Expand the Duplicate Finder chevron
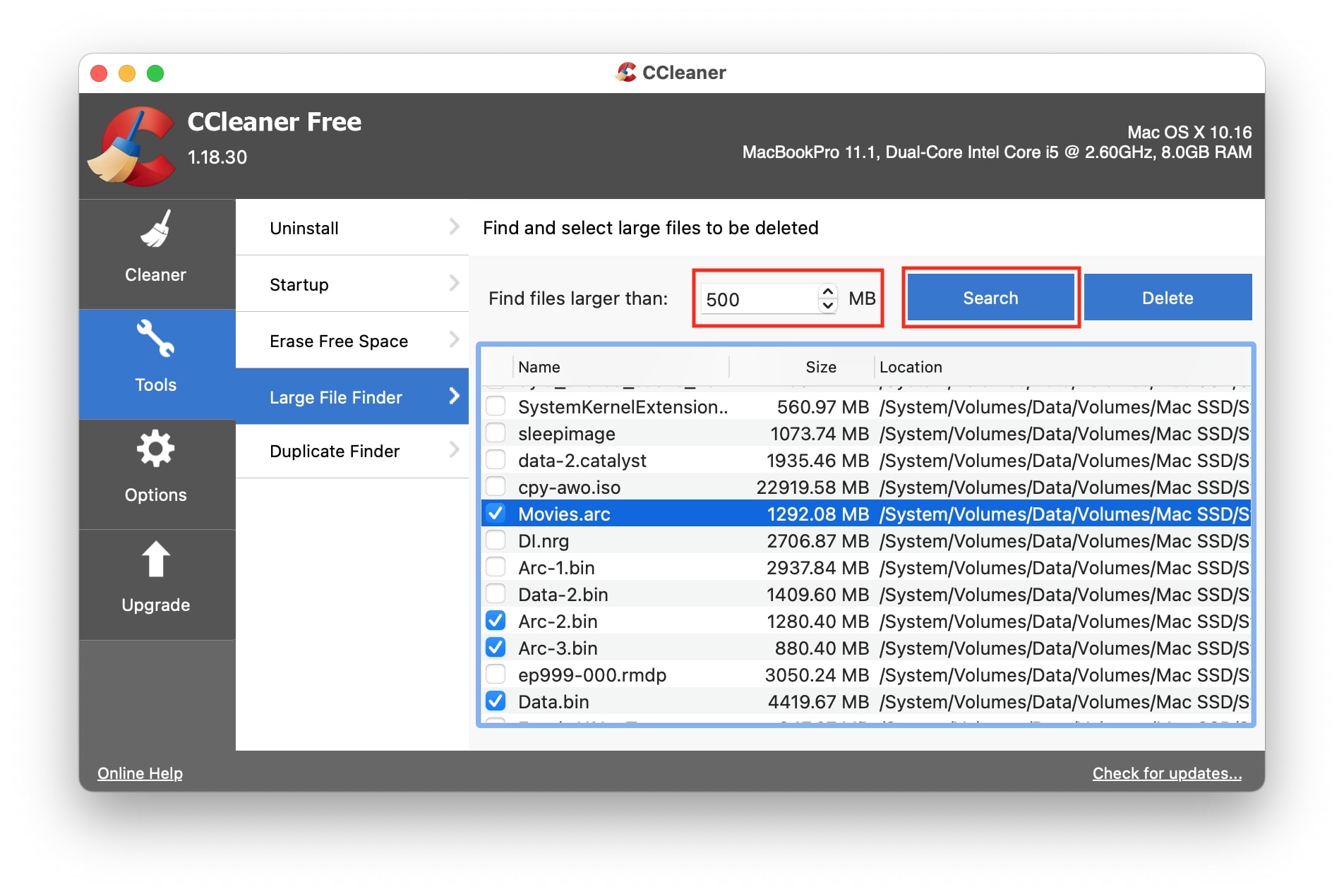Image resolution: width=1344 pixels, height=896 pixels. [x=454, y=449]
